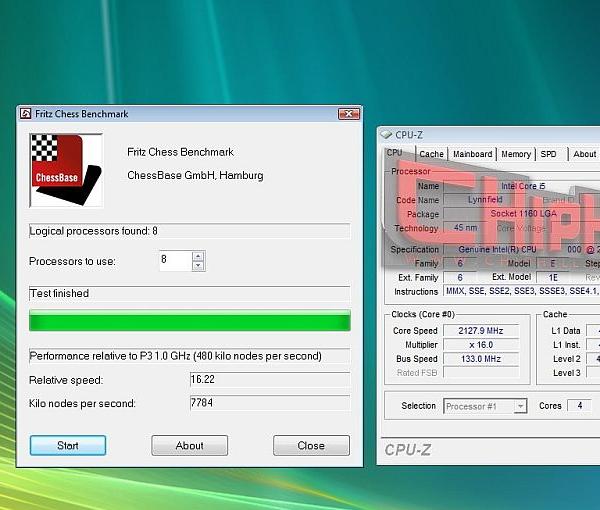Click the Package value Socket 1160 LGA
This screenshot has width=600, height=510.
click(x=523, y=214)
